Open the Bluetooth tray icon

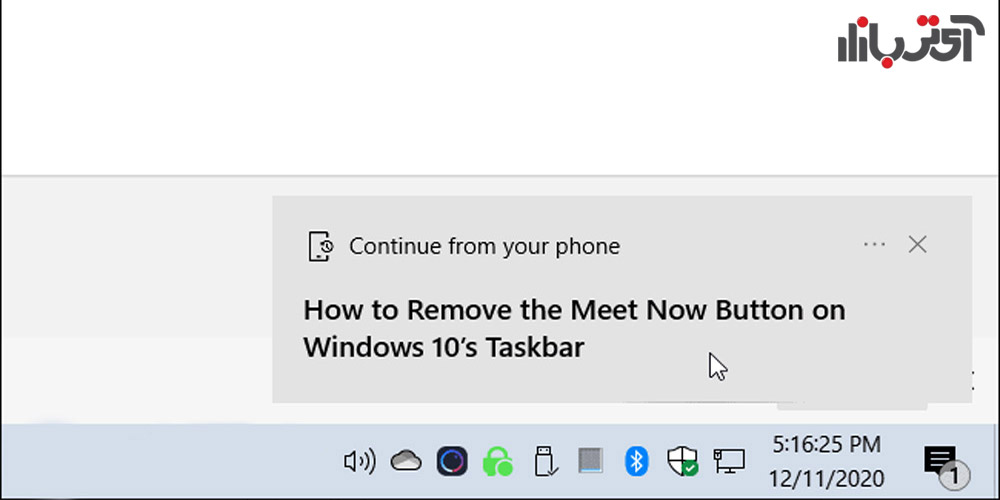[x=636, y=461]
